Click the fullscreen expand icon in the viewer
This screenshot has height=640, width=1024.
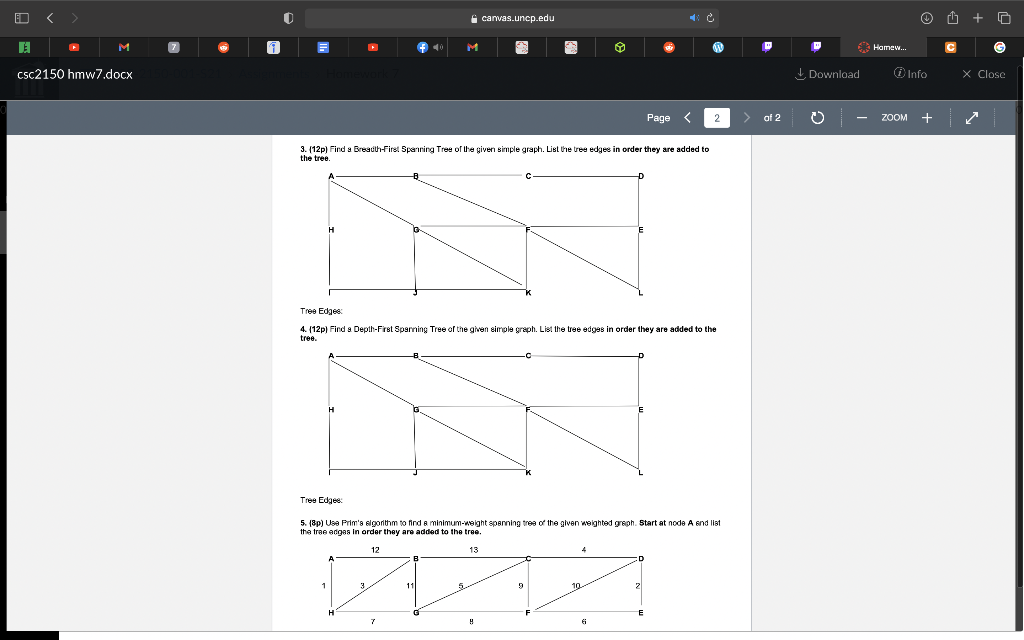969,117
